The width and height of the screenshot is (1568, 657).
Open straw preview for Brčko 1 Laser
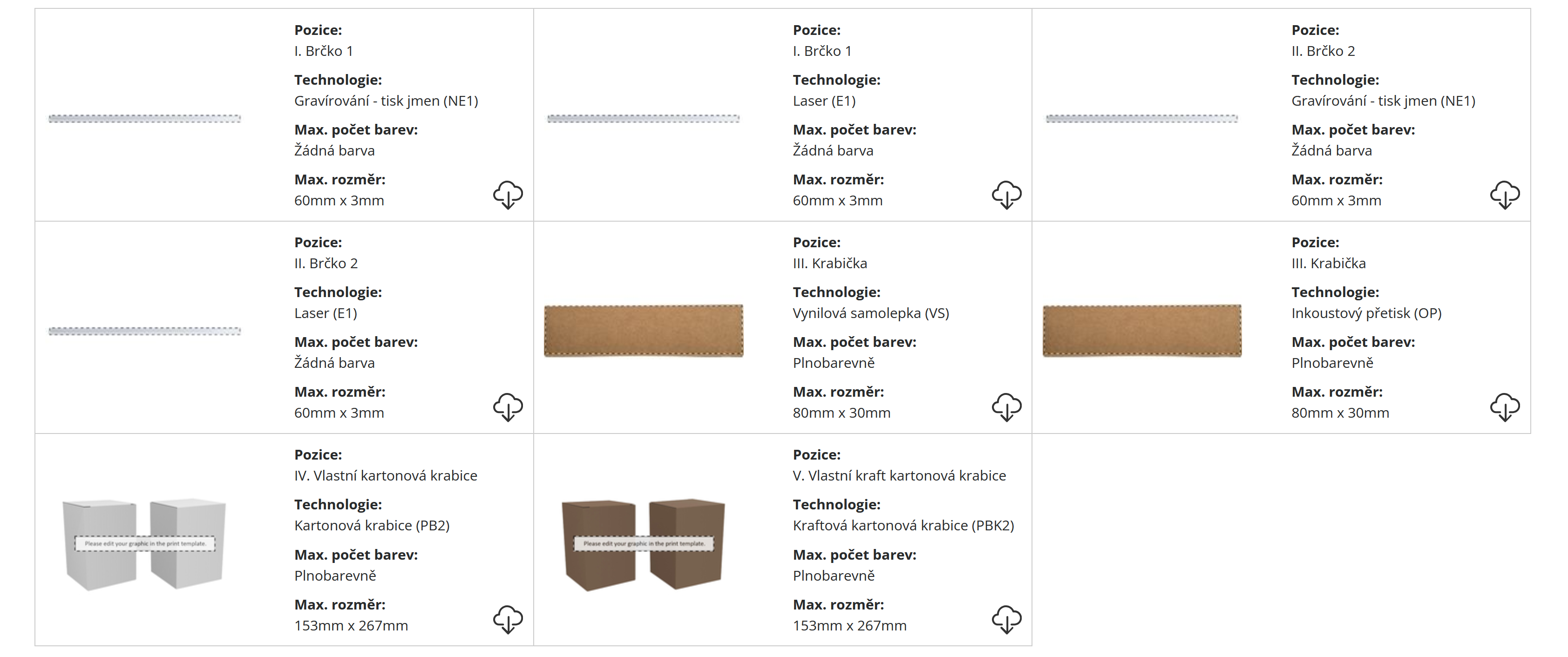point(644,119)
